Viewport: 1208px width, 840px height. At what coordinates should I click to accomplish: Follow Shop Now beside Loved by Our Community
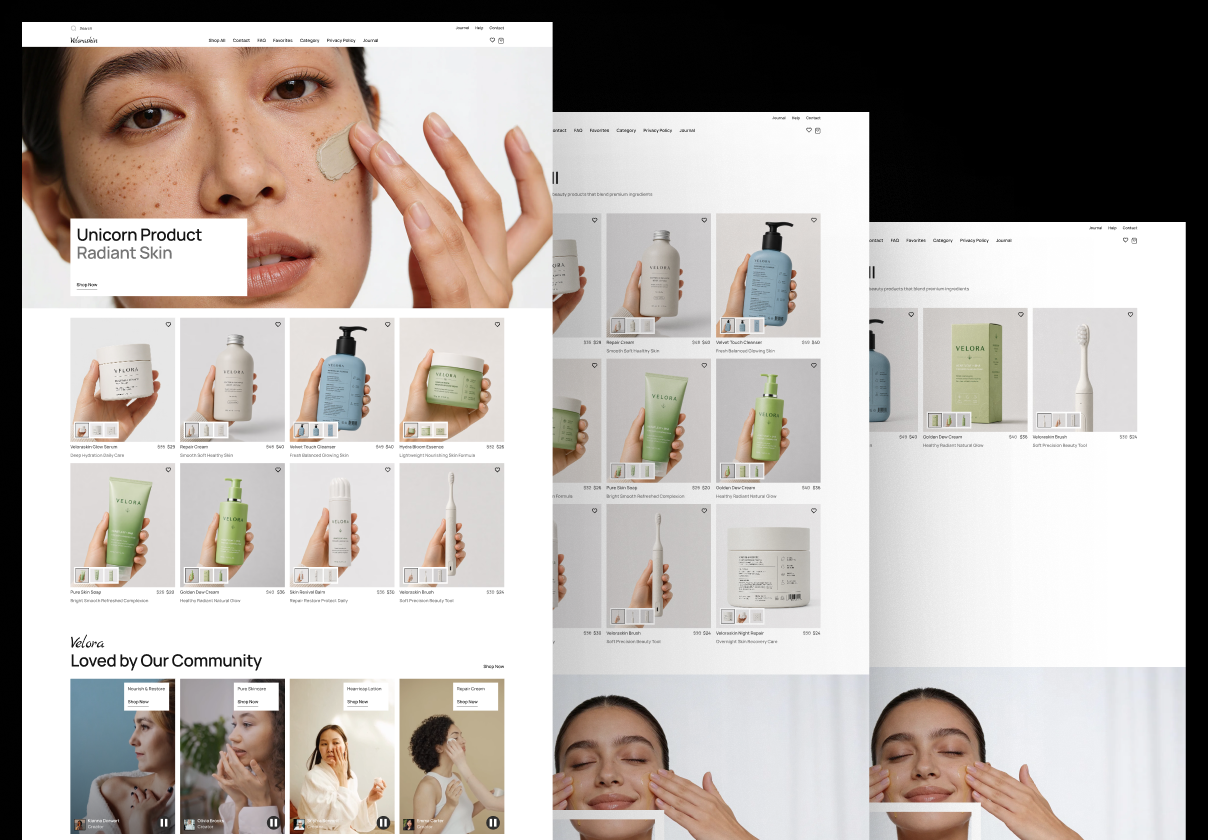[x=494, y=666]
